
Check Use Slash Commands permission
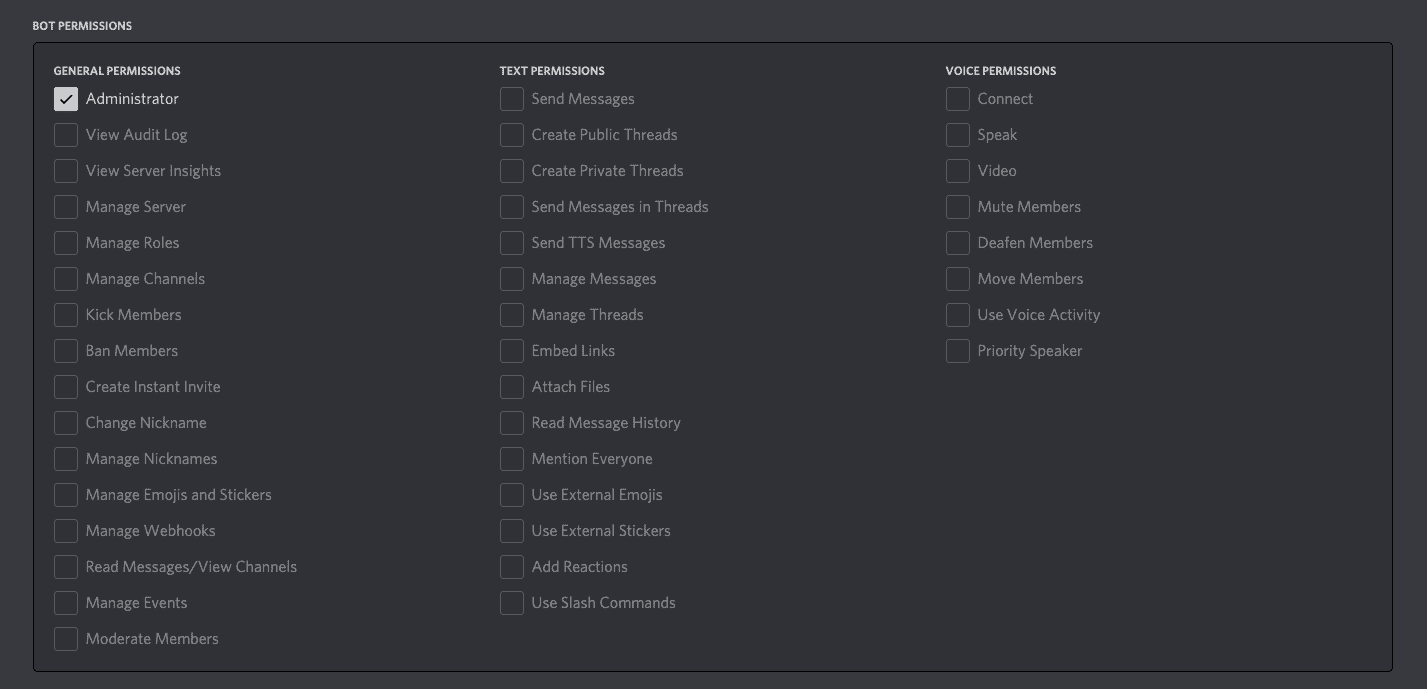tap(512, 602)
